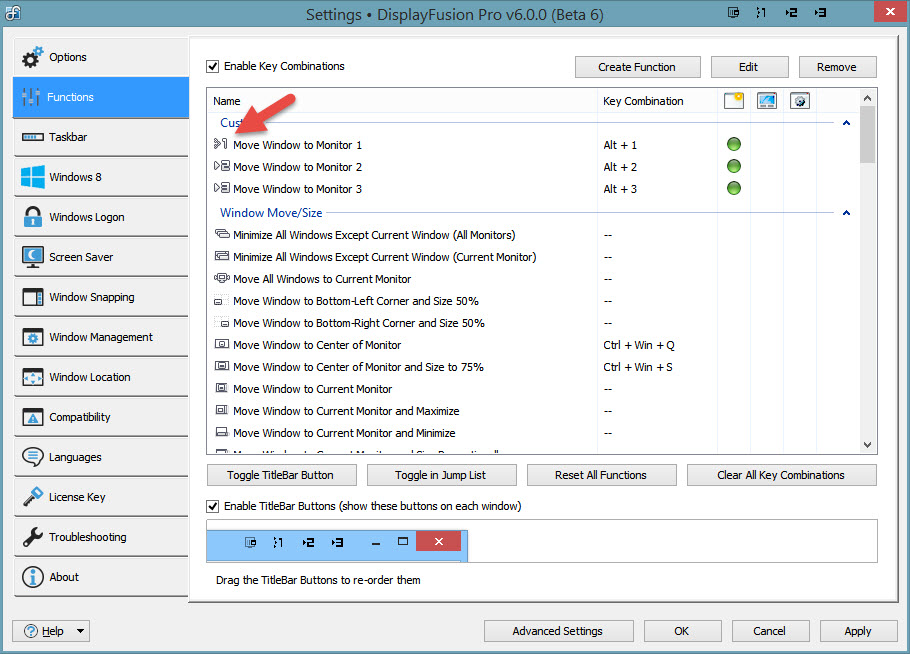Viewport: 910px width, 654px height.
Task: Switch to the Taskbar settings tab
Action: [x=101, y=137]
